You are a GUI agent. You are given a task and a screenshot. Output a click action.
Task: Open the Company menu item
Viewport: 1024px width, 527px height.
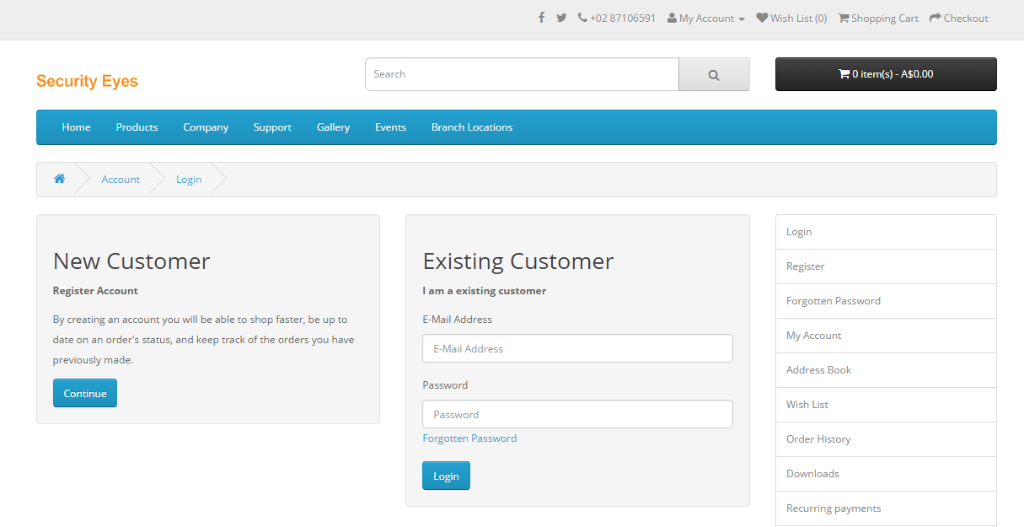coord(206,127)
